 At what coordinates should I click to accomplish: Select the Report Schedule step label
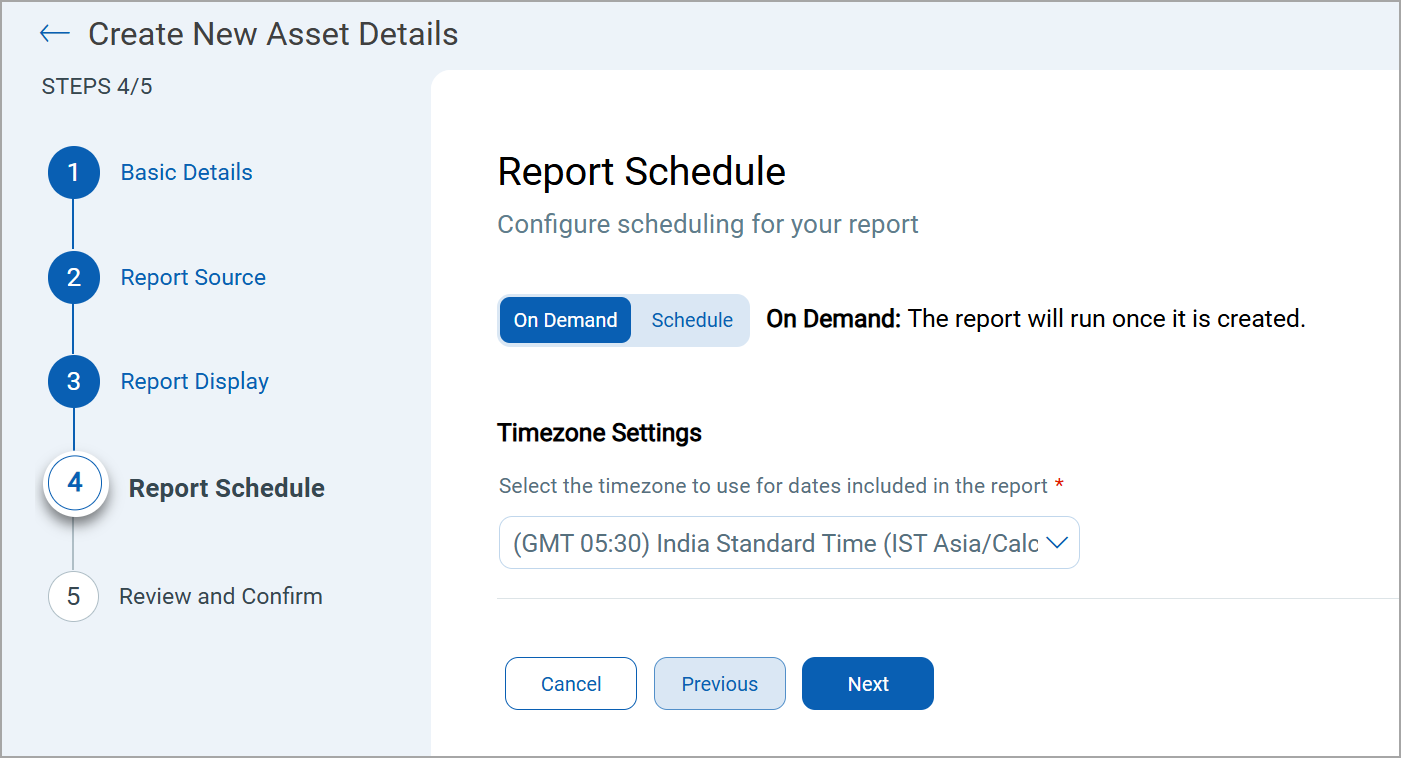pos(227,488)
